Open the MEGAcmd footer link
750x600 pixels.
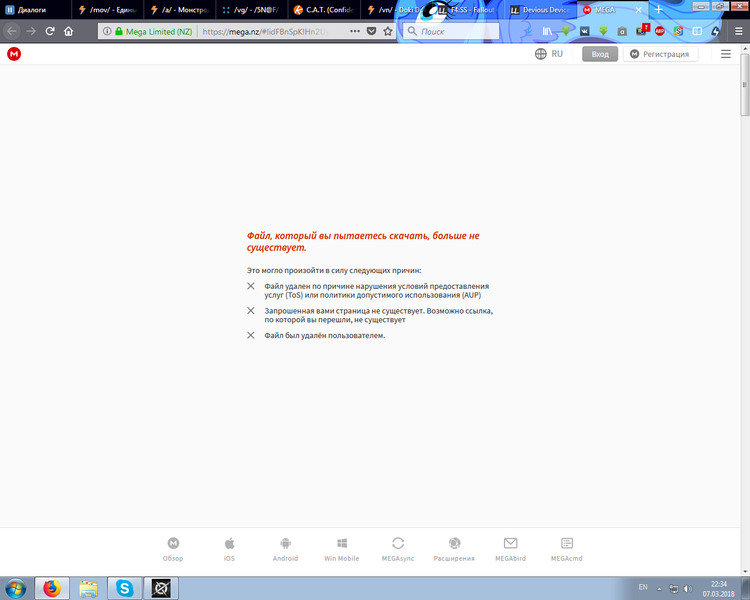point(567,549)
